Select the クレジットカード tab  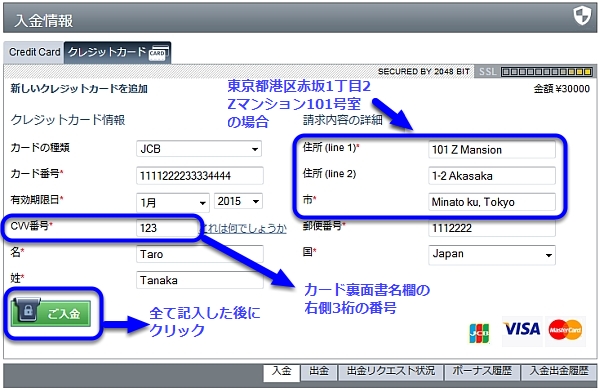coord(117,52)
